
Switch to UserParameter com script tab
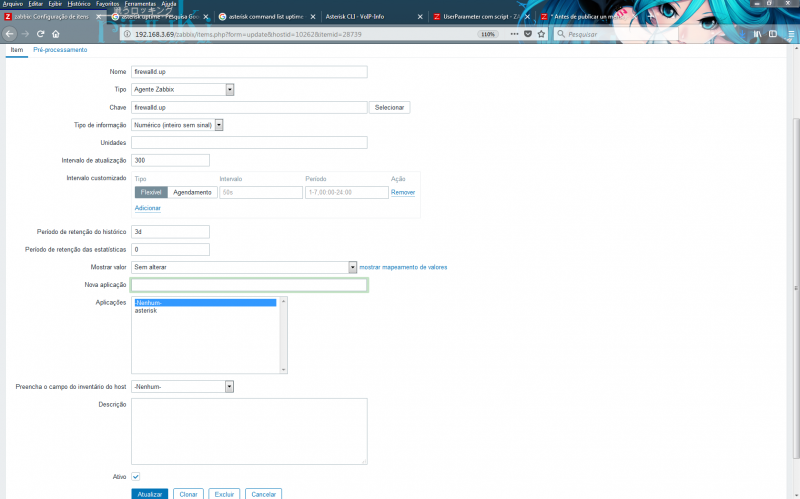[481, 17]
